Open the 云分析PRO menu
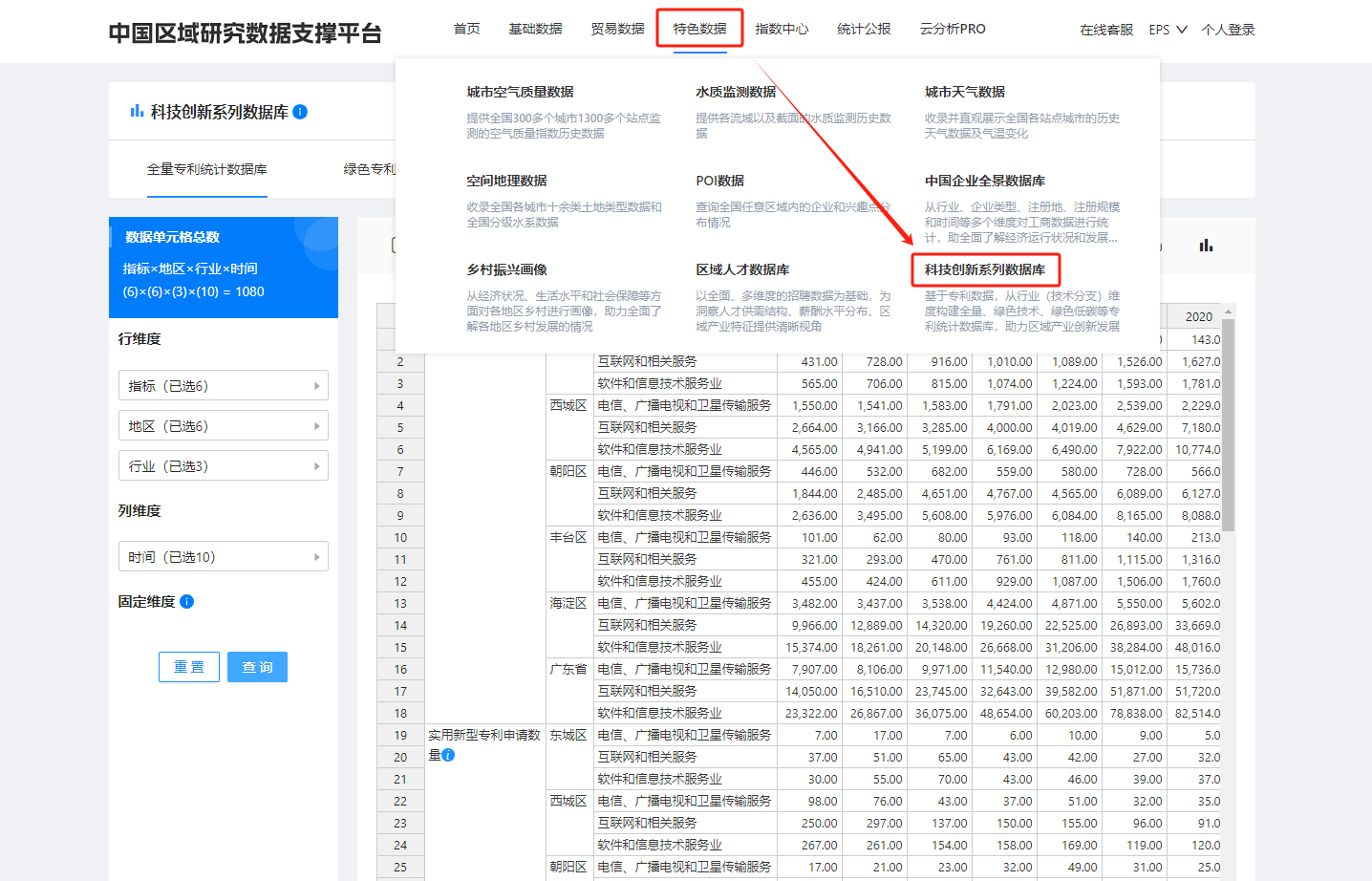Screen dimensions: 1372x881 (953, 29)
